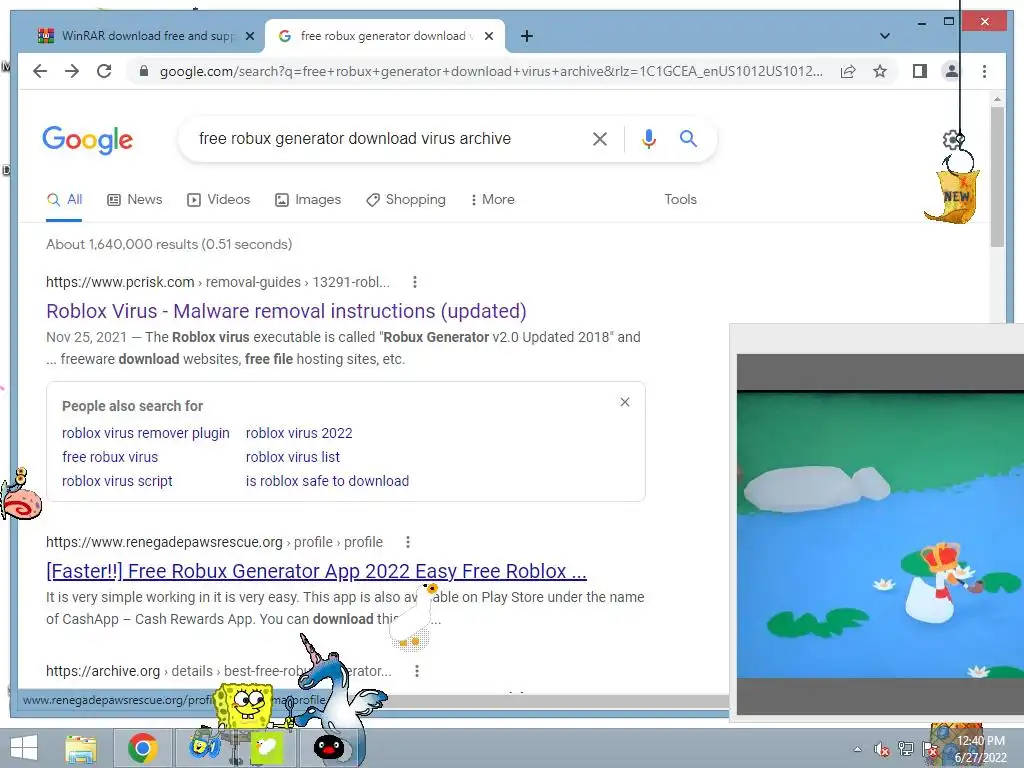Search for roblox virus remover plugin
This screenshot has height=768, width=1024.
146,433
